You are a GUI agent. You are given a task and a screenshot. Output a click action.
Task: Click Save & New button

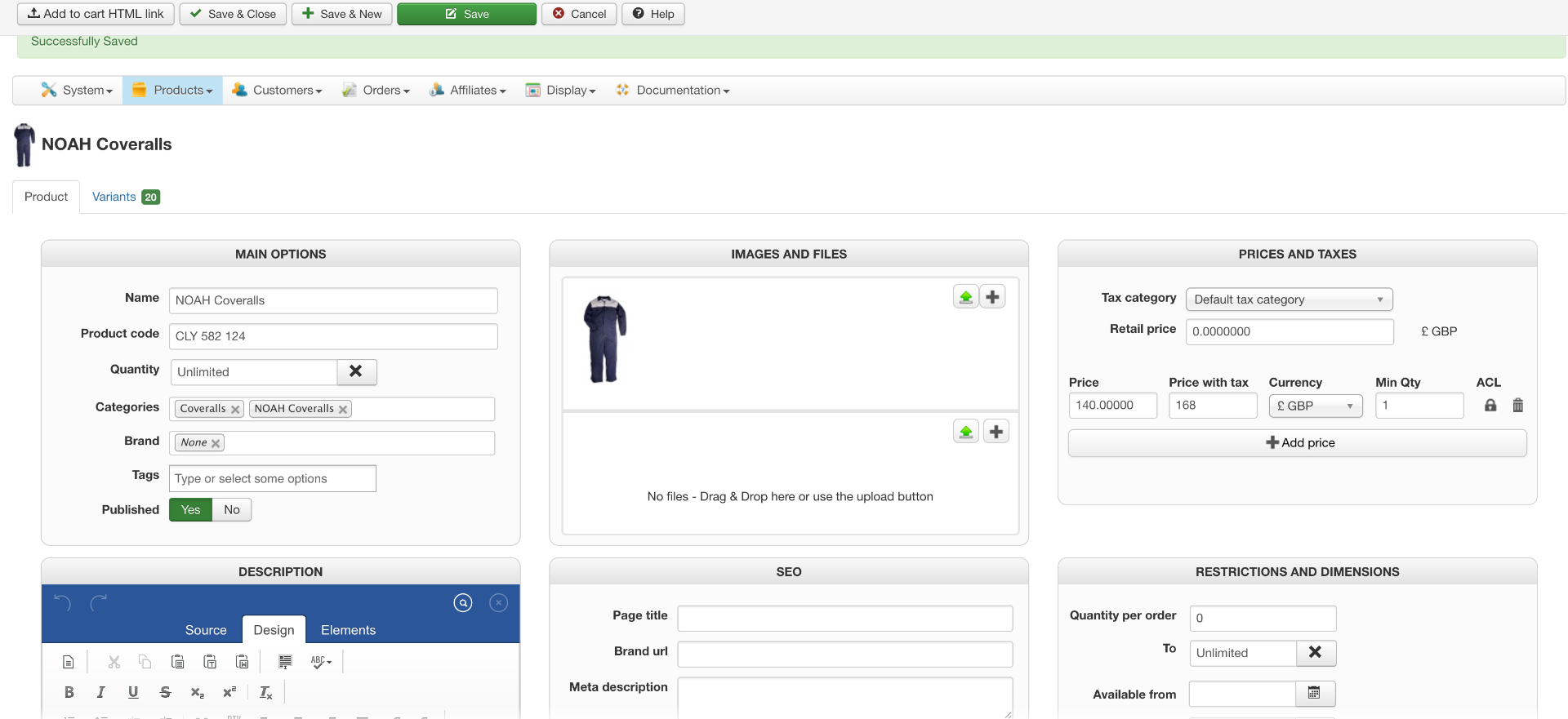pos(342,14)
